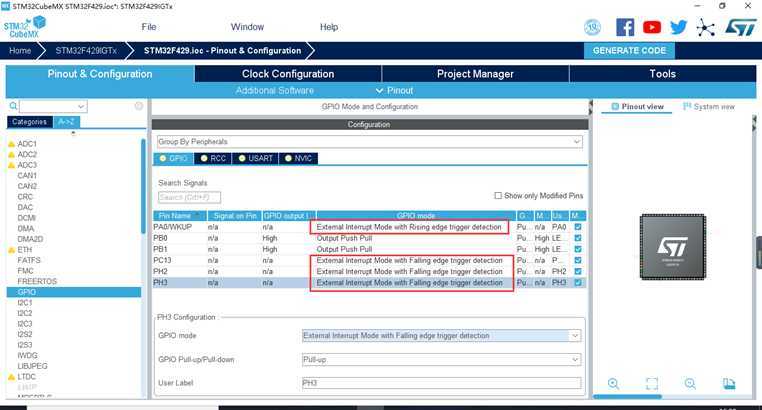
Task: Go to Home breadcrumb
Action: pyautogui.click(x=20, y=51)
